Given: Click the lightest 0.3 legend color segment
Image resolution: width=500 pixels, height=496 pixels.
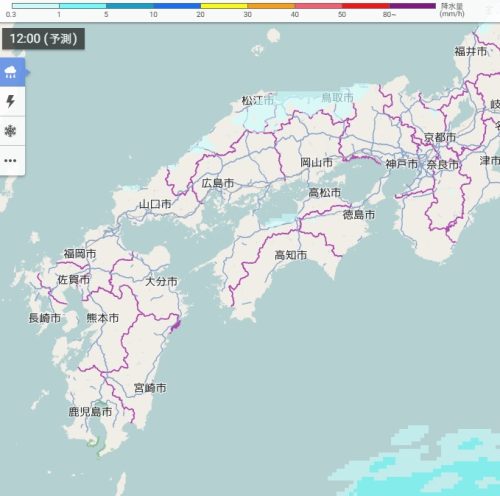Looking at the screenshot, I should pos(35,6).
